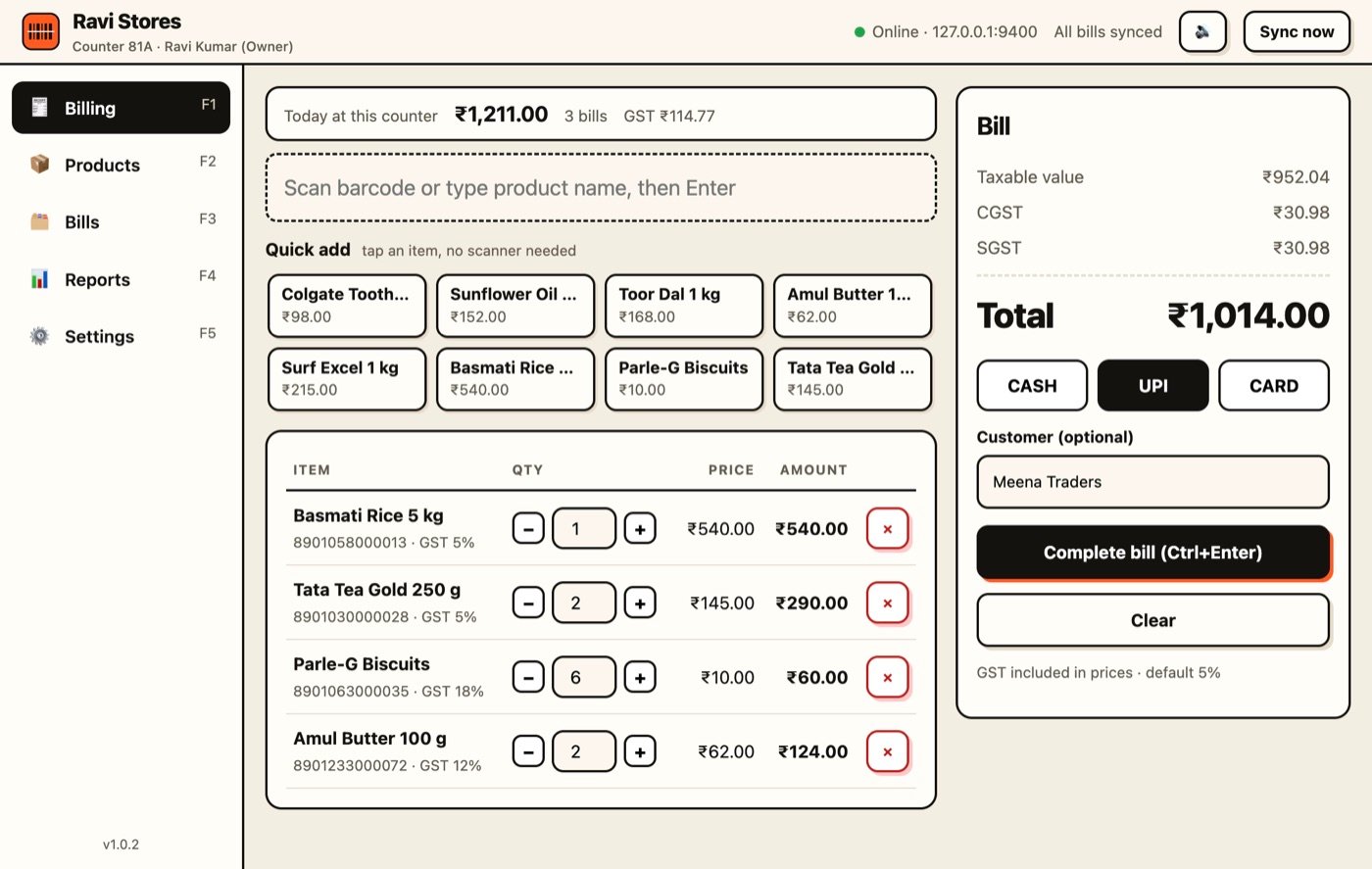The image size is (1372, 869).
Task: Decrease quantity of Amul Butter 100 g
Action: pyautogui.click(x=528, y=751)
